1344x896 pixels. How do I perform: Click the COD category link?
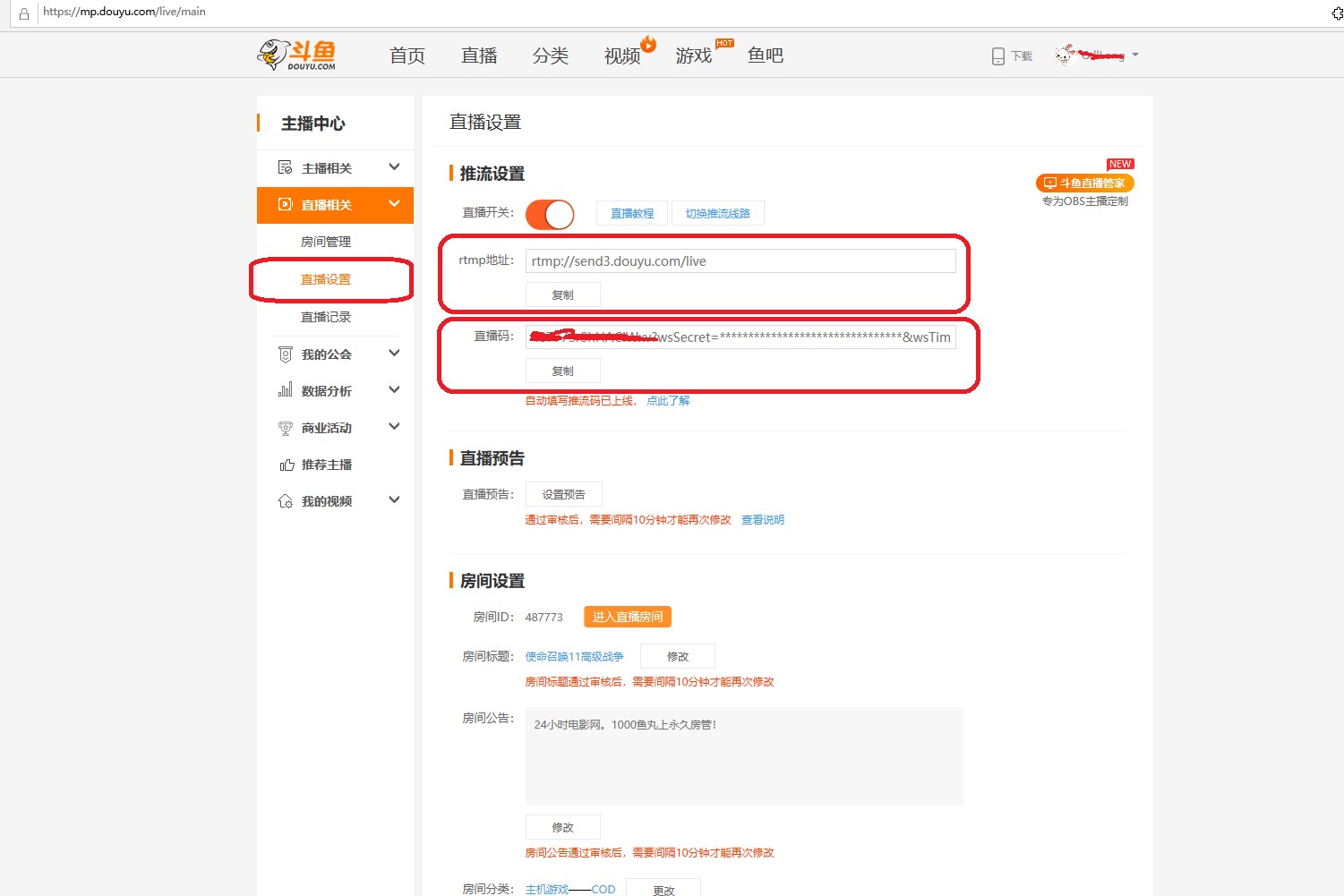click(x=604, y=889)
